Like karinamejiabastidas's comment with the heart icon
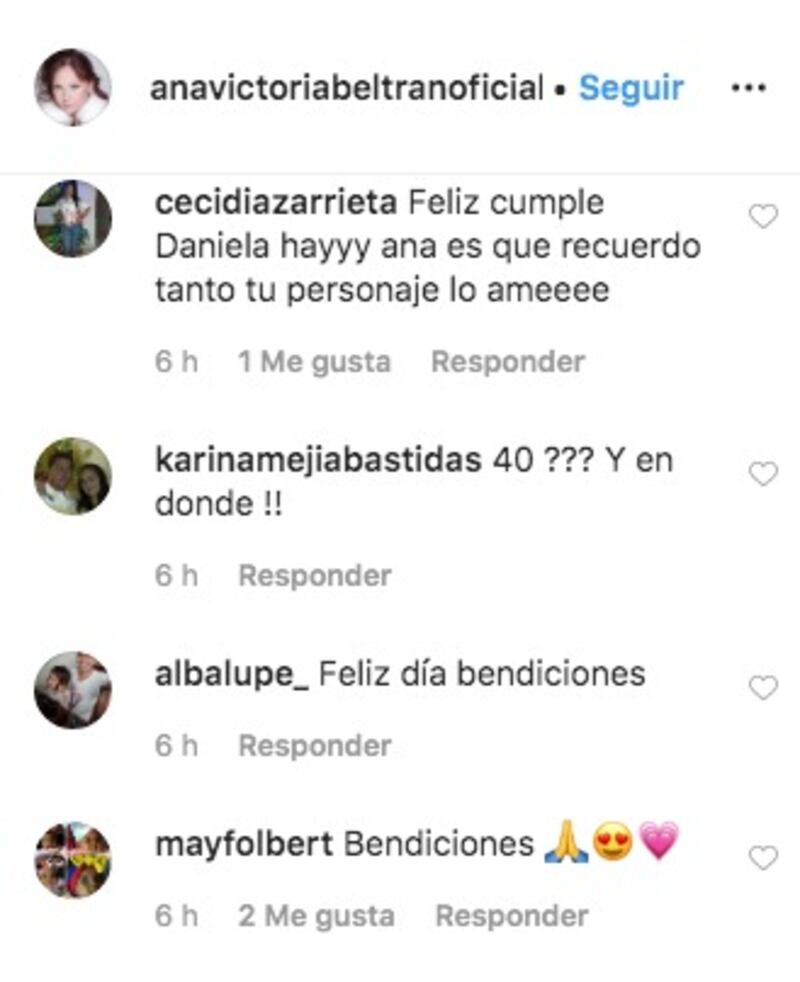Viewport: 800px width, 982px height. click(x=763, y=474)
